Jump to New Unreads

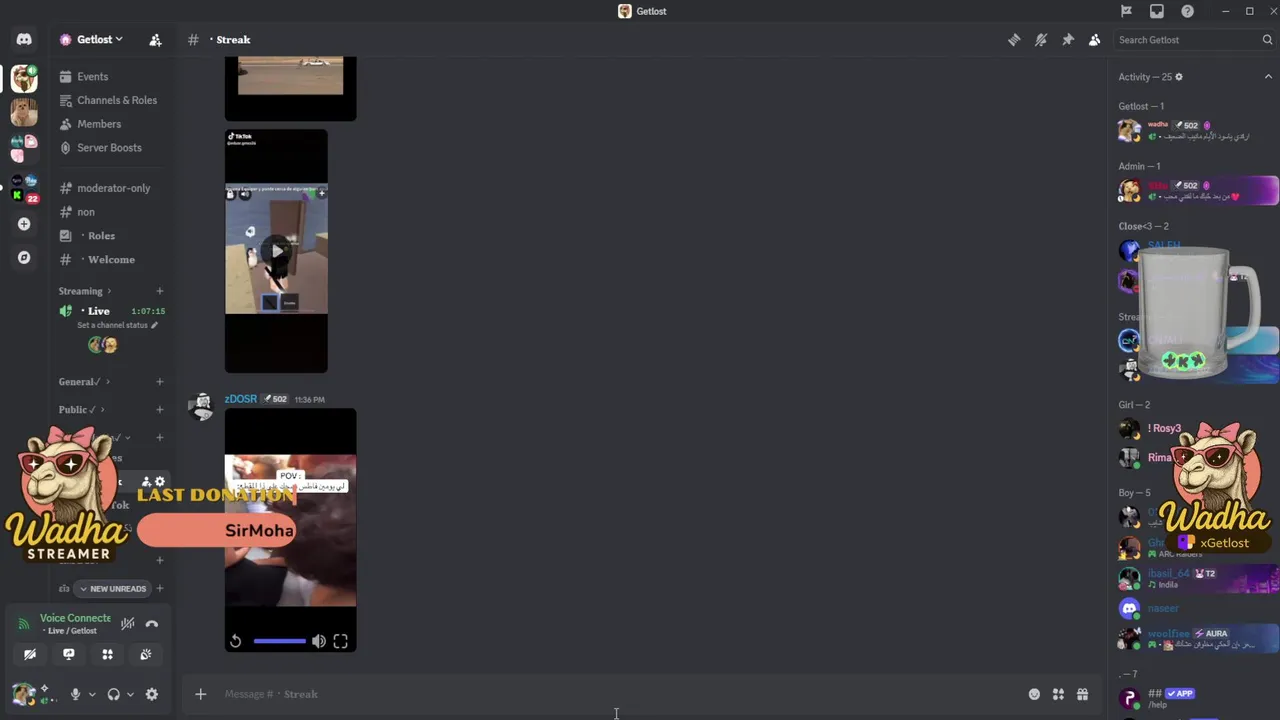113,589
